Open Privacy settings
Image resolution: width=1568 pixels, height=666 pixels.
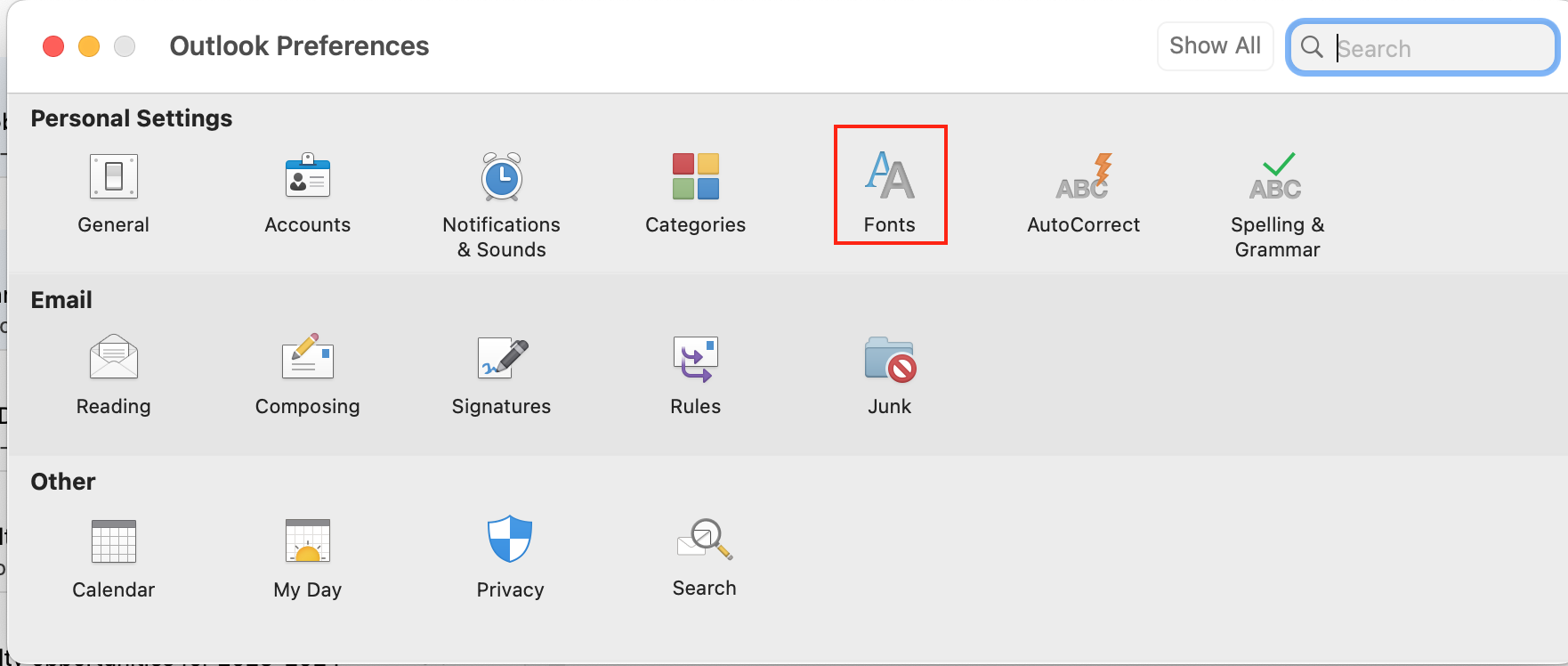coord(510,558)
